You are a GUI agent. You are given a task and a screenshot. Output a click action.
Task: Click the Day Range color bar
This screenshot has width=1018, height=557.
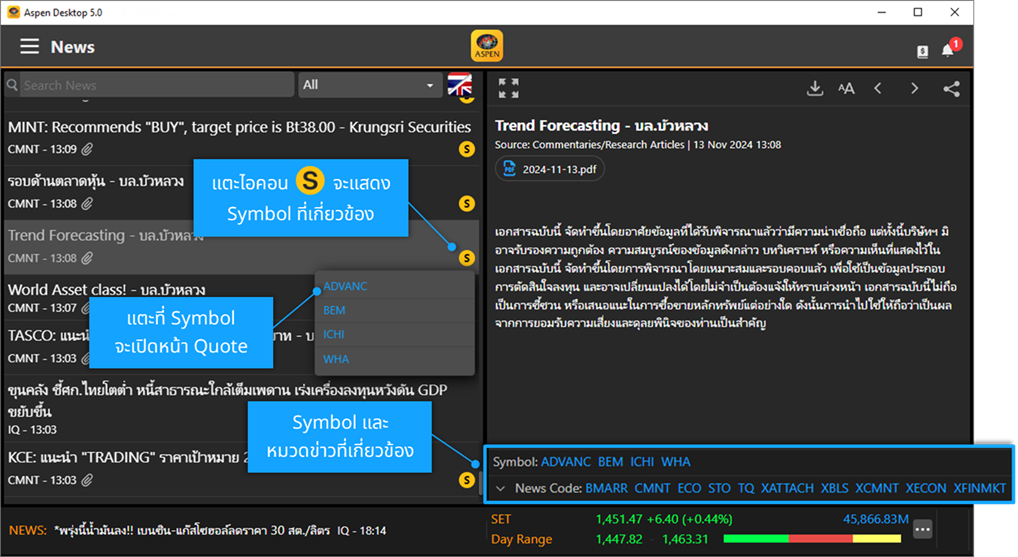[x=812, y=539]
